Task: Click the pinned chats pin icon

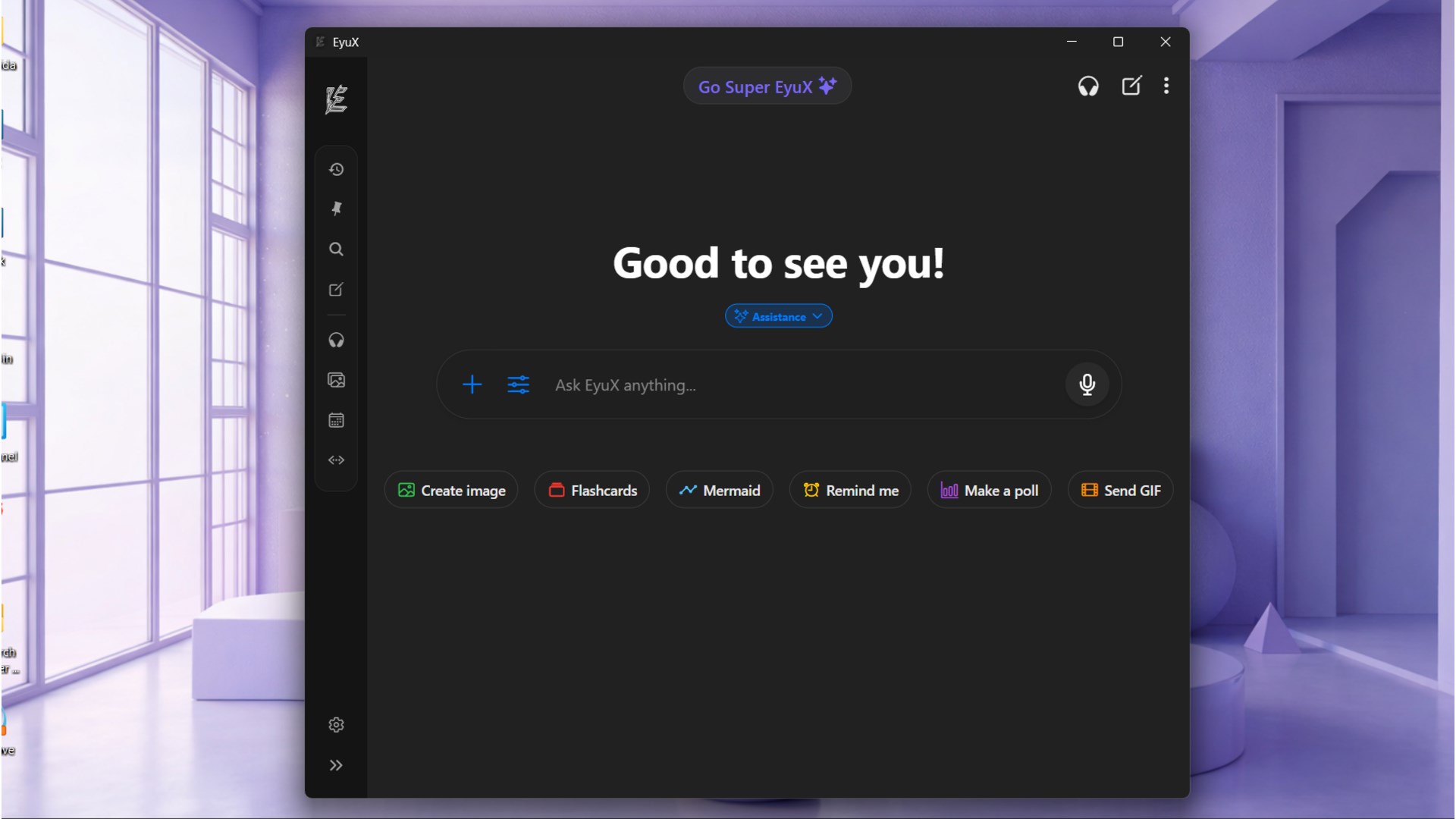Action: 336,209
